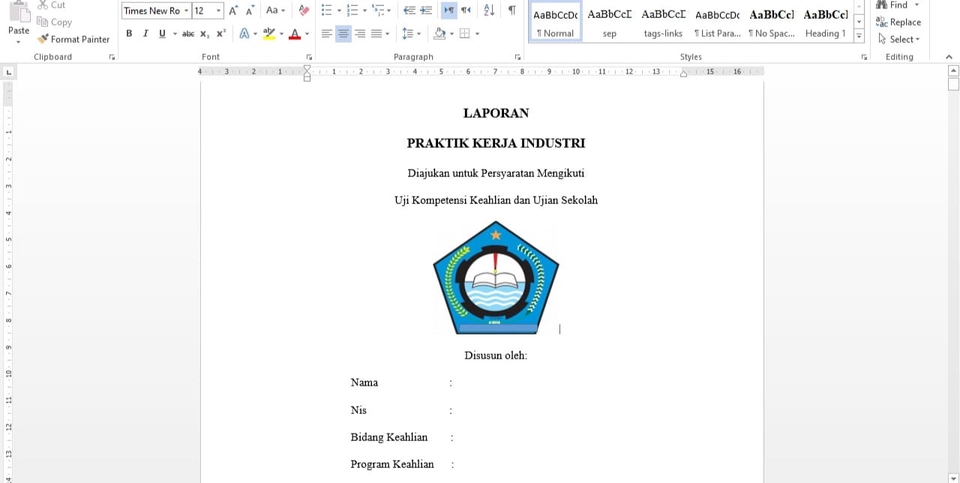Click the LAPORAN title text
960x483 pixels.
tap(496, 113)
